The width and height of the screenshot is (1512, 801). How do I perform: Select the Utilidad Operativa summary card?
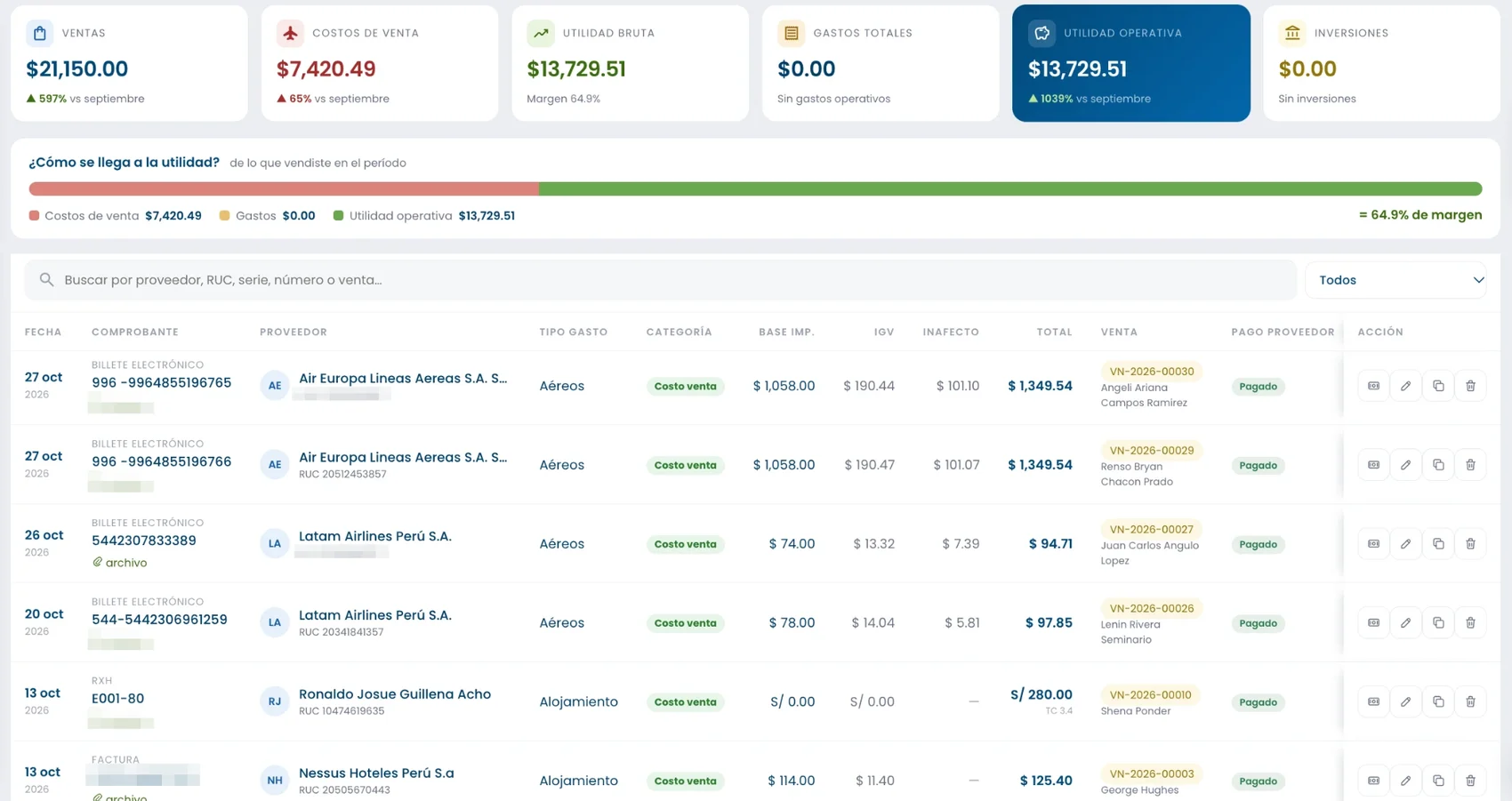tap(1130, 63)
